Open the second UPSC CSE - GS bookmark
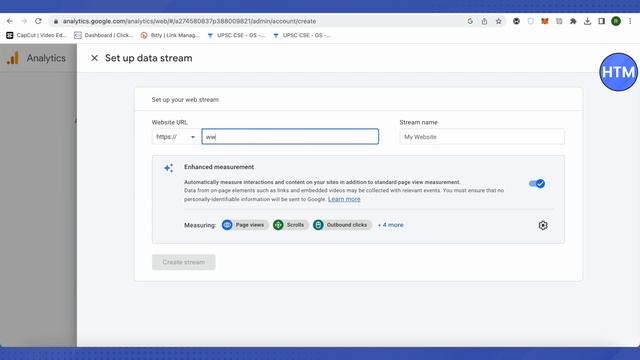 coord(302,36)
